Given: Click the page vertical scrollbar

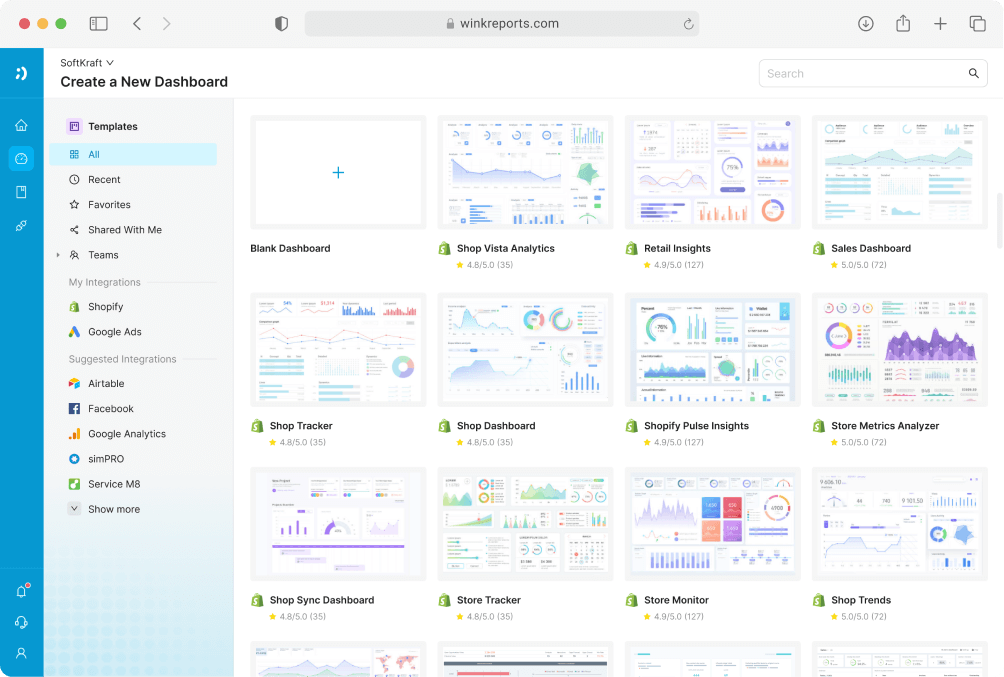Looking at the screenshot, I should coord(999,221).
